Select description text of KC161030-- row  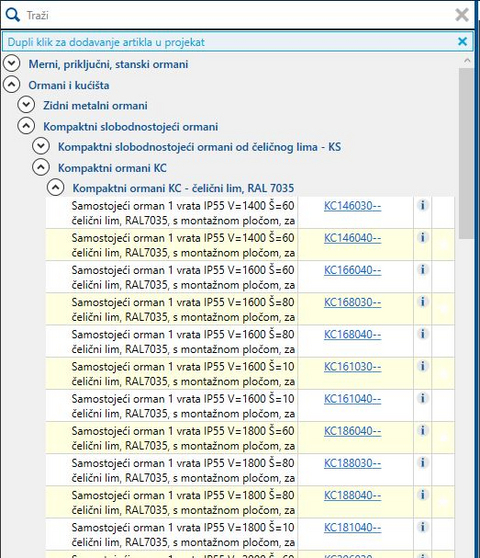[183, 374]
